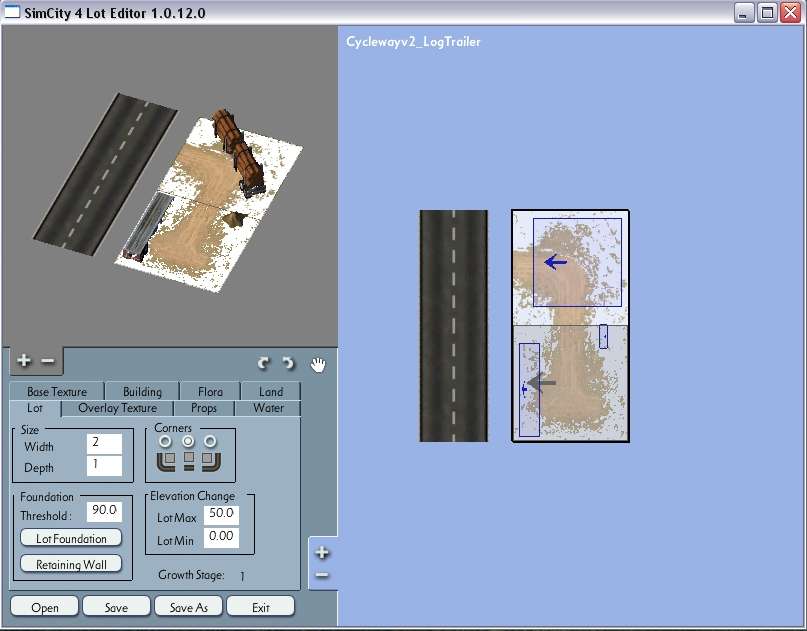The image size is (807, 631).
Task: Maximize the Lot Editor window
Action: tap(767, 12)
